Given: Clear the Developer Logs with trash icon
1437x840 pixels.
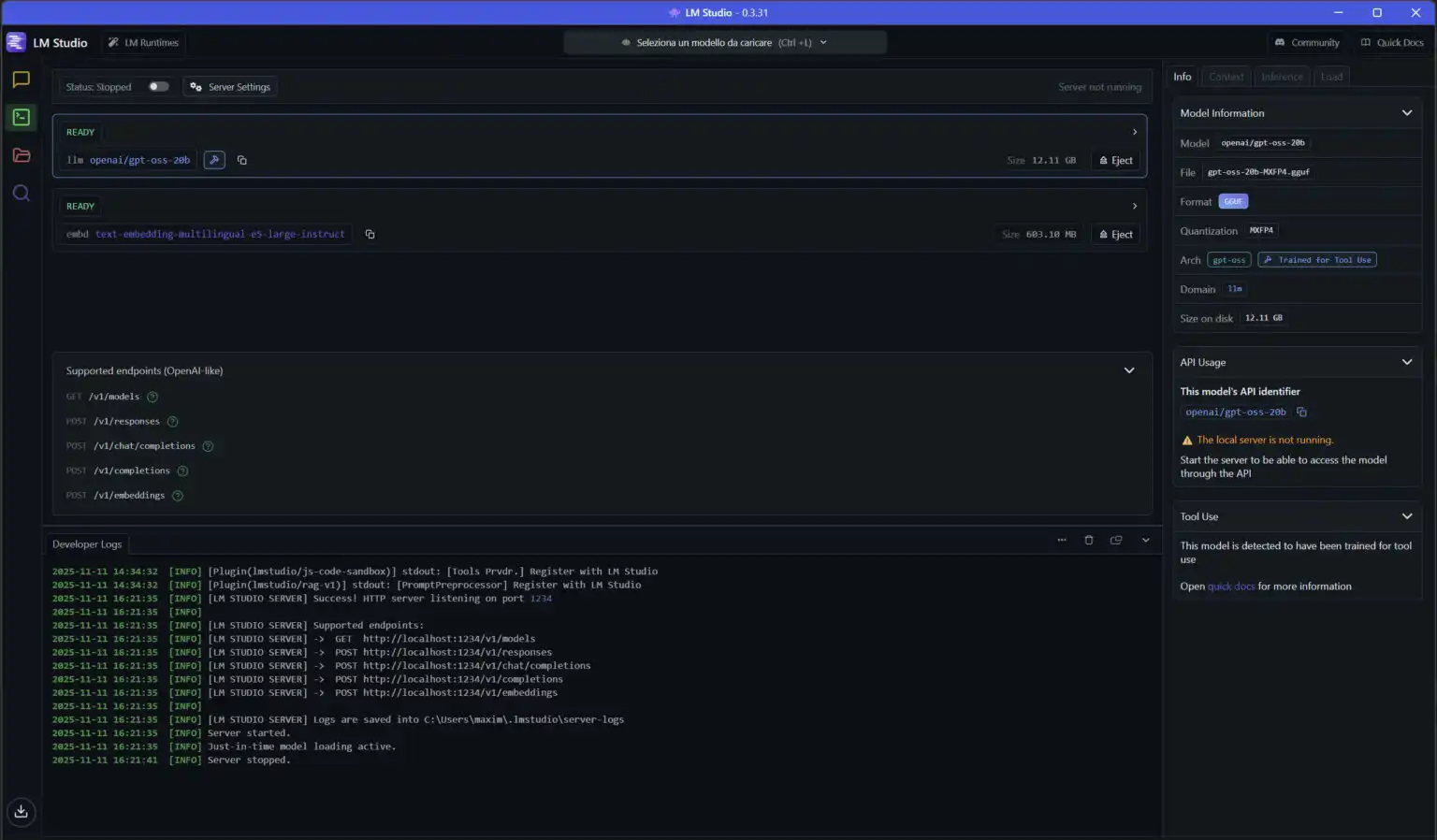Looking at the screenshot, I should tap(1089, 540).
